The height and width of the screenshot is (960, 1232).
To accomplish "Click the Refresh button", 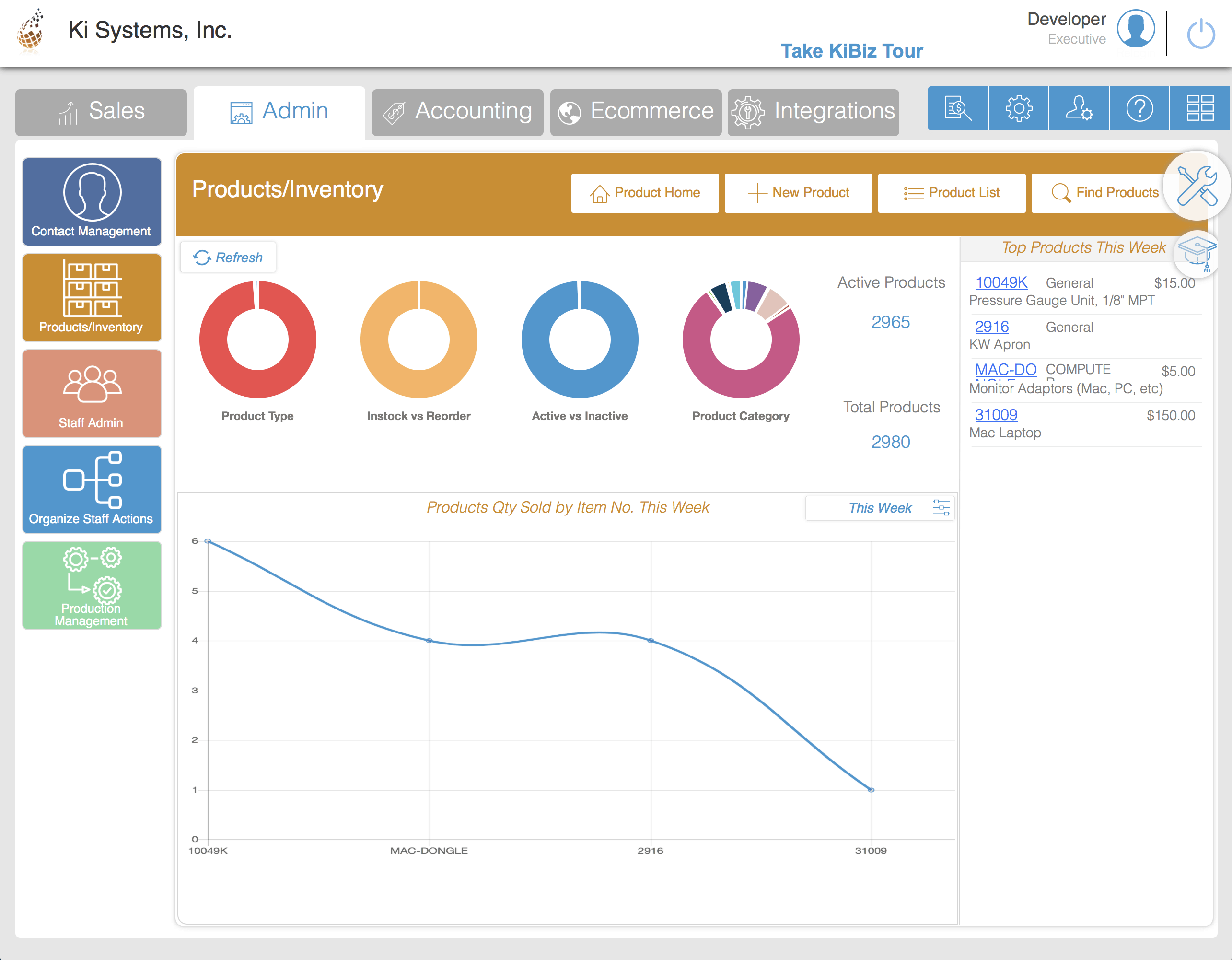I will coord(228,258).
